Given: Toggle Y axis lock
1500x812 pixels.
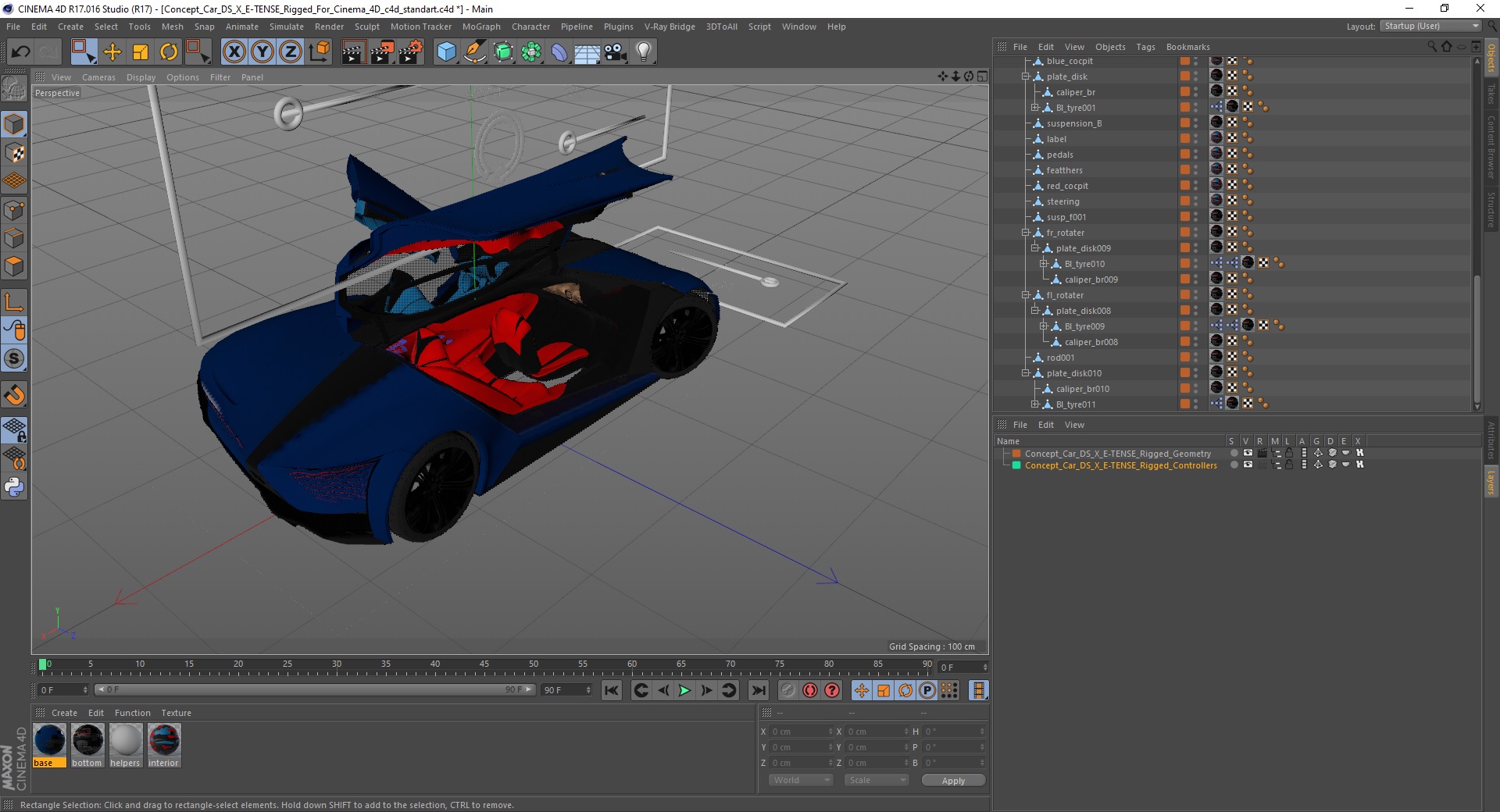Looking at the screenshot, I should point(262,52).
